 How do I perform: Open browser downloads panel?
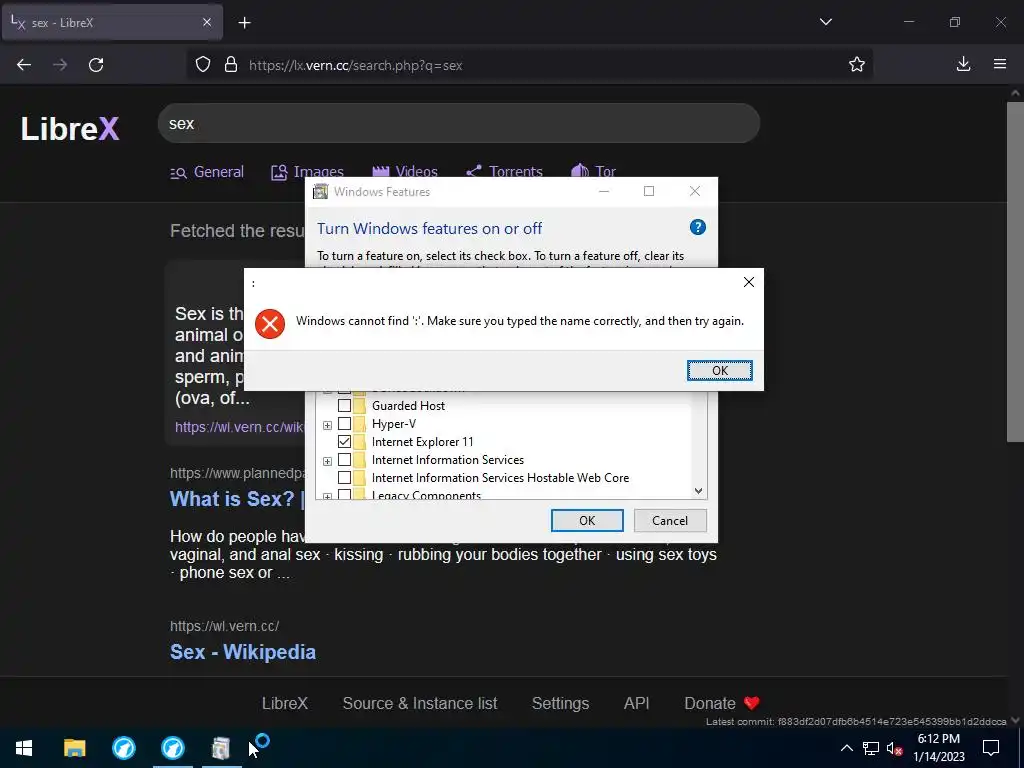pos(963,64)
